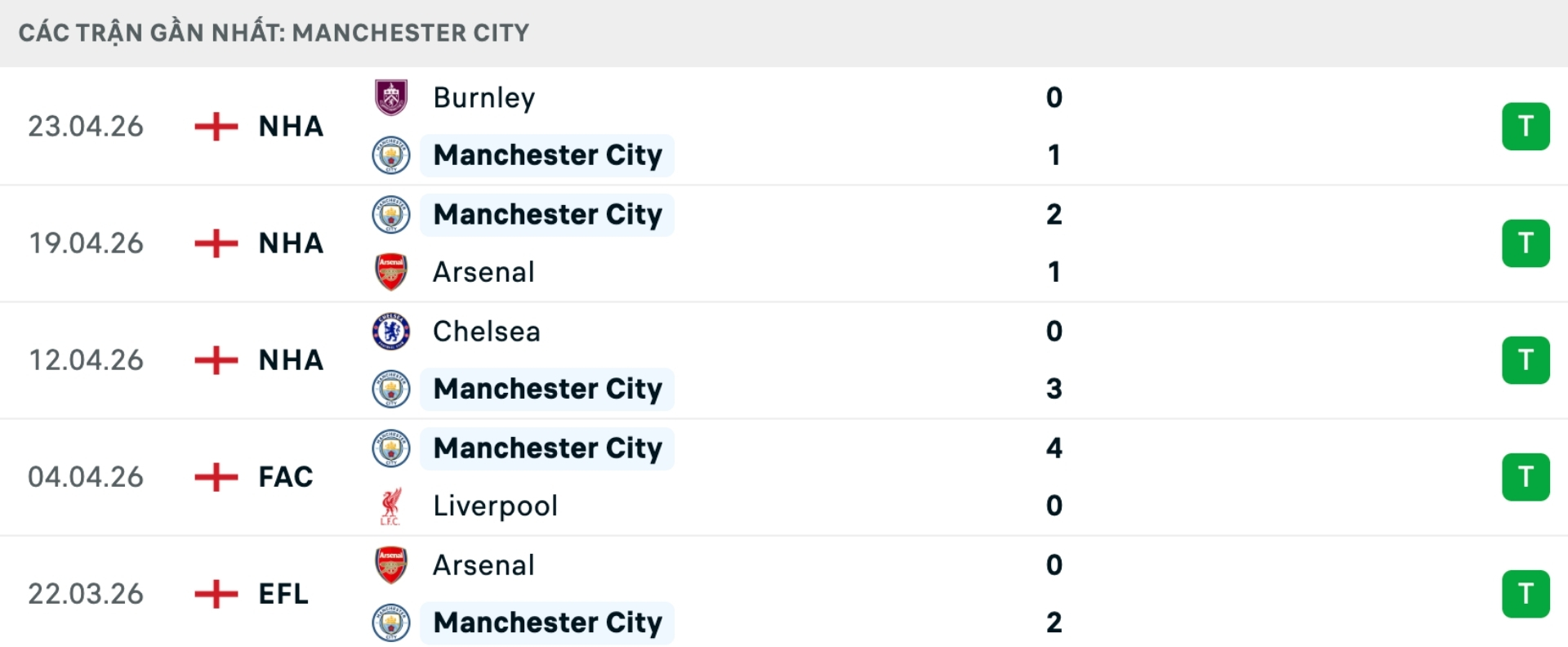
Task: Click green T result badge for FAC match
Action: [x=1525, y=477]
